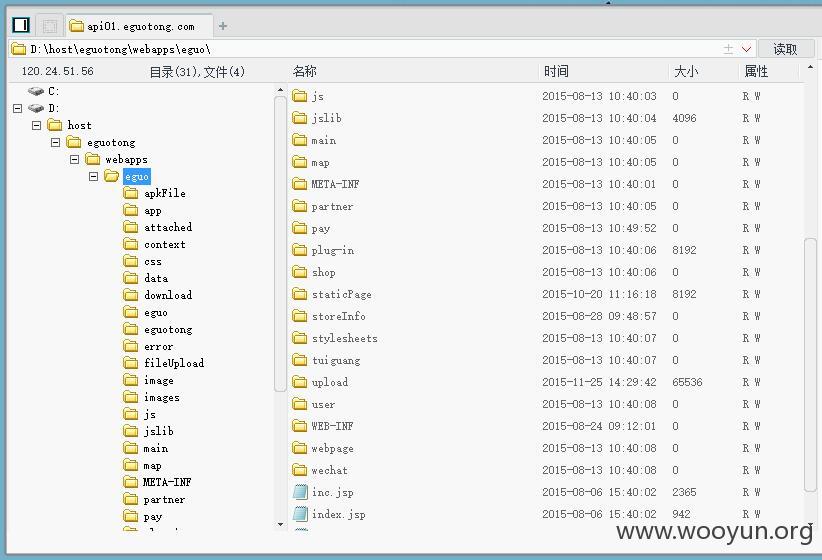Viewport: 822px width, 560px height.
Task: Collapse the host folder node
Action: coord(36,125)
